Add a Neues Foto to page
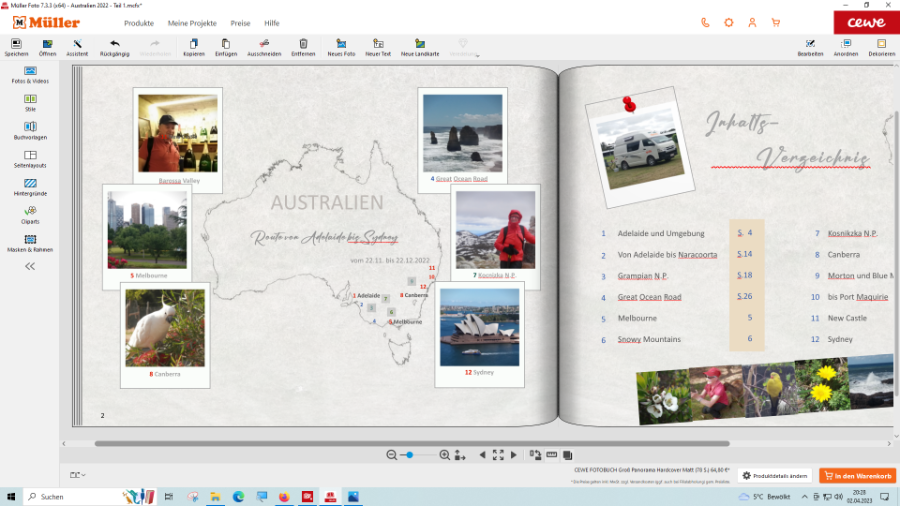Image resolution: width=900 pixels, height=506 pixels. coord(341,46)
